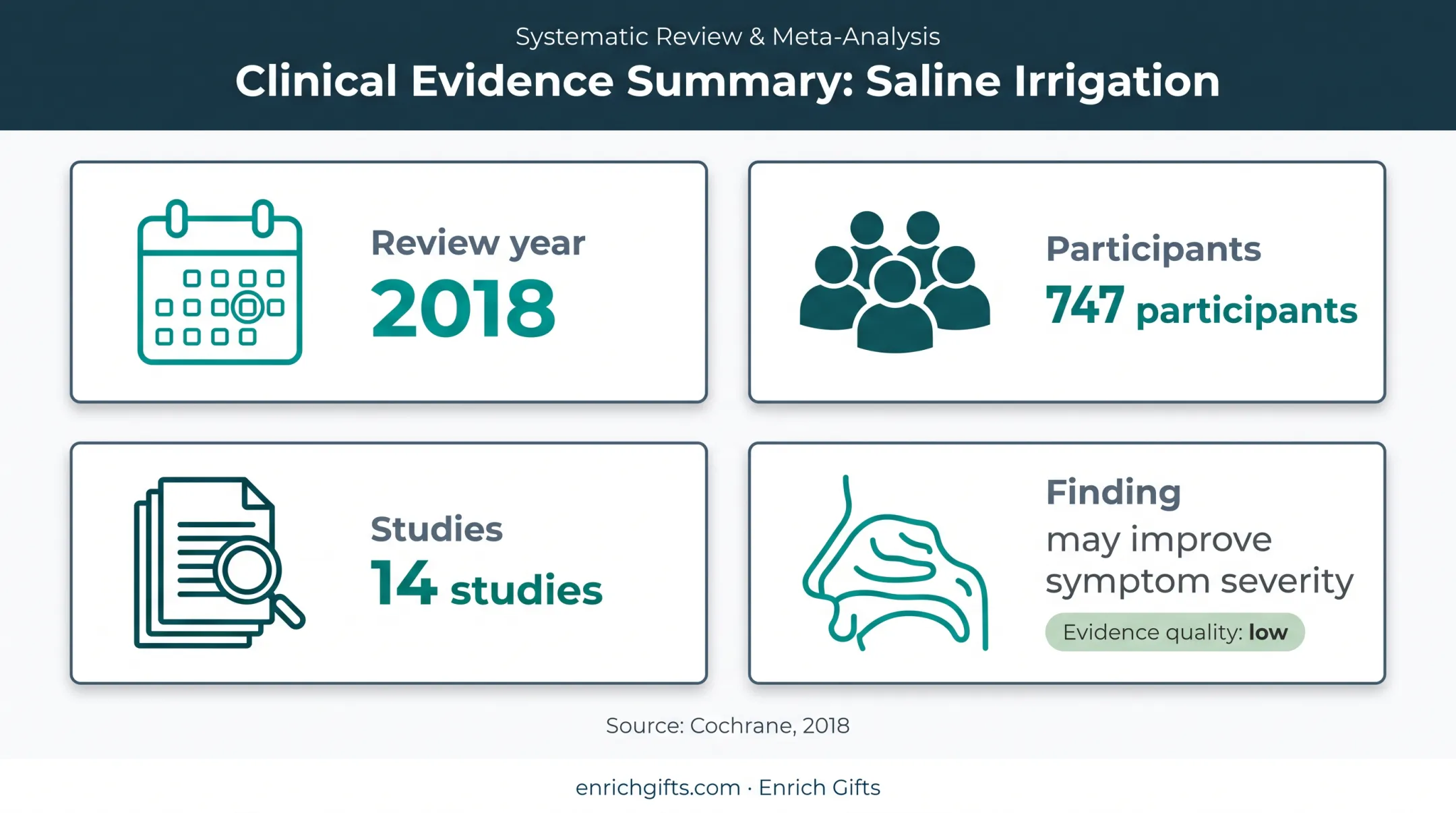Click the 'Evidence quality: low' badge
The height and width of the screenshot is (813, 1456).
click(x=1175, y=632)
